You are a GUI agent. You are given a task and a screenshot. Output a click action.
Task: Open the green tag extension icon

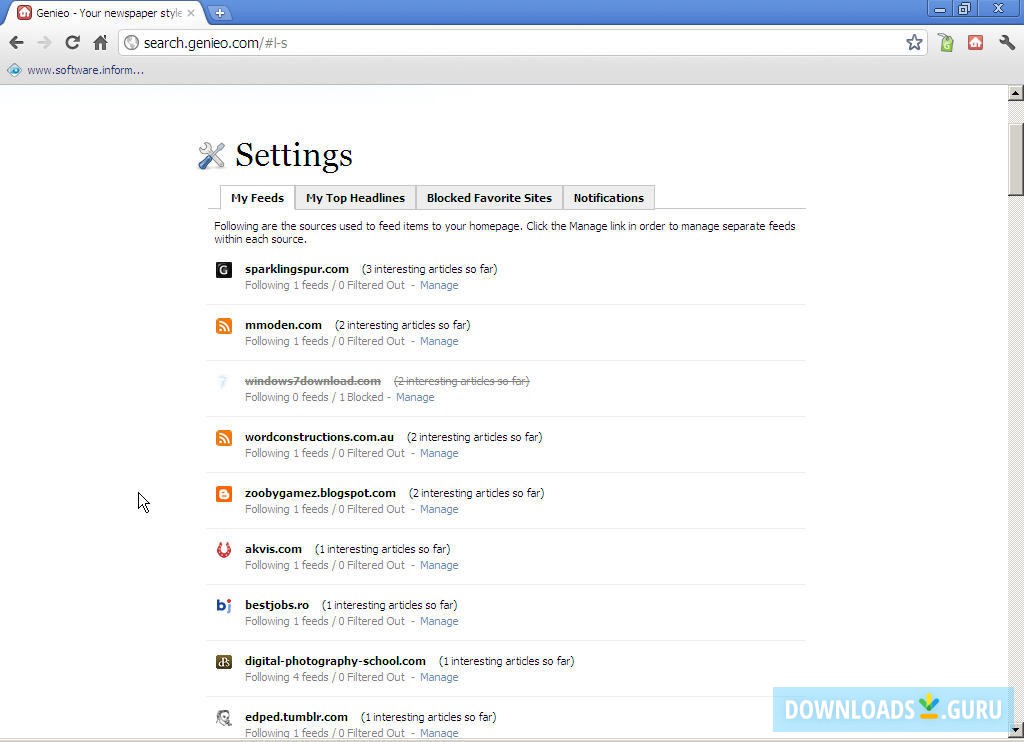coord(946,43)
